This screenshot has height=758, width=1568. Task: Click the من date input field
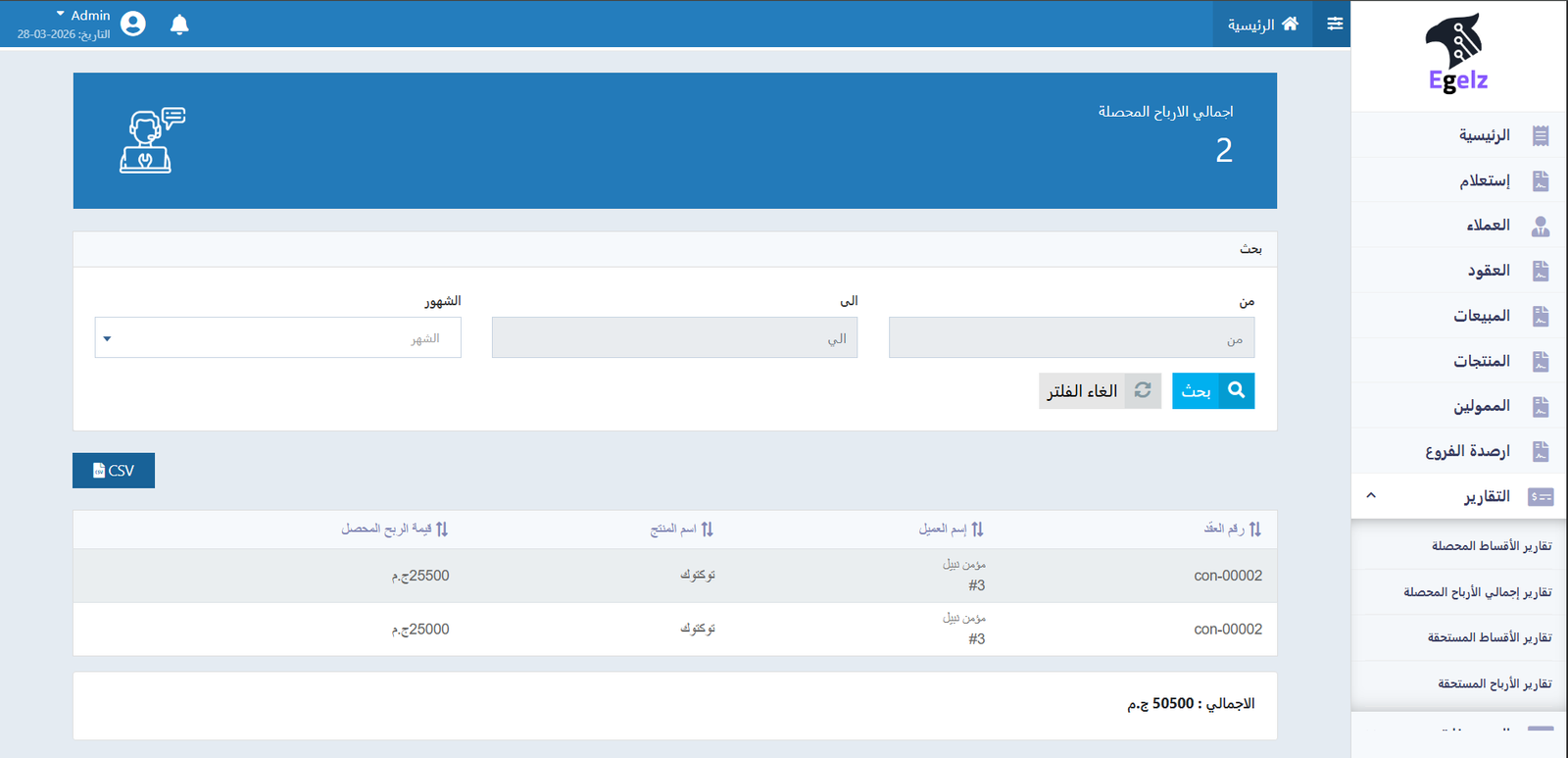(1071, 337)
